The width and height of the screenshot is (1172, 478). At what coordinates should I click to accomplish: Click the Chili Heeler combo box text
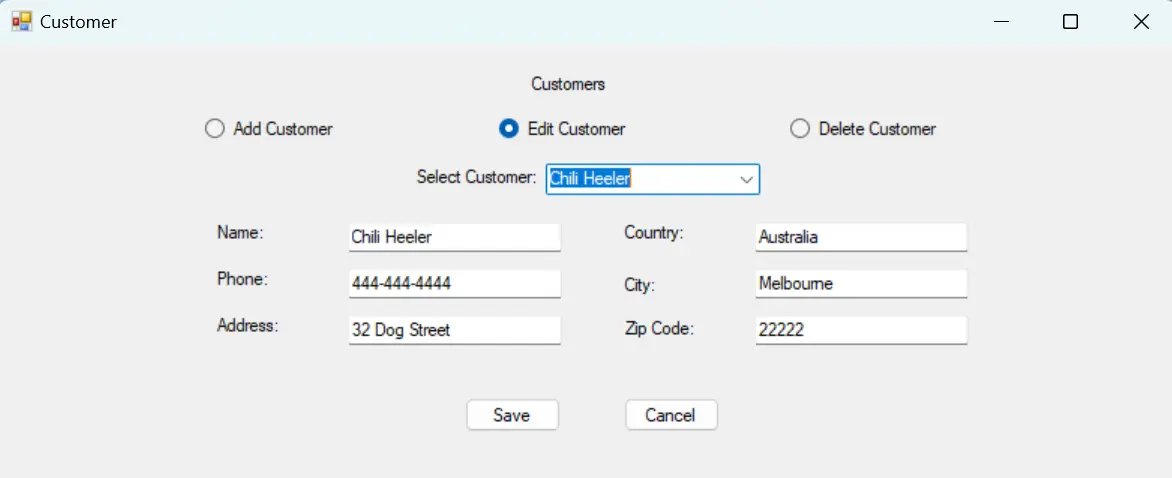590,179
